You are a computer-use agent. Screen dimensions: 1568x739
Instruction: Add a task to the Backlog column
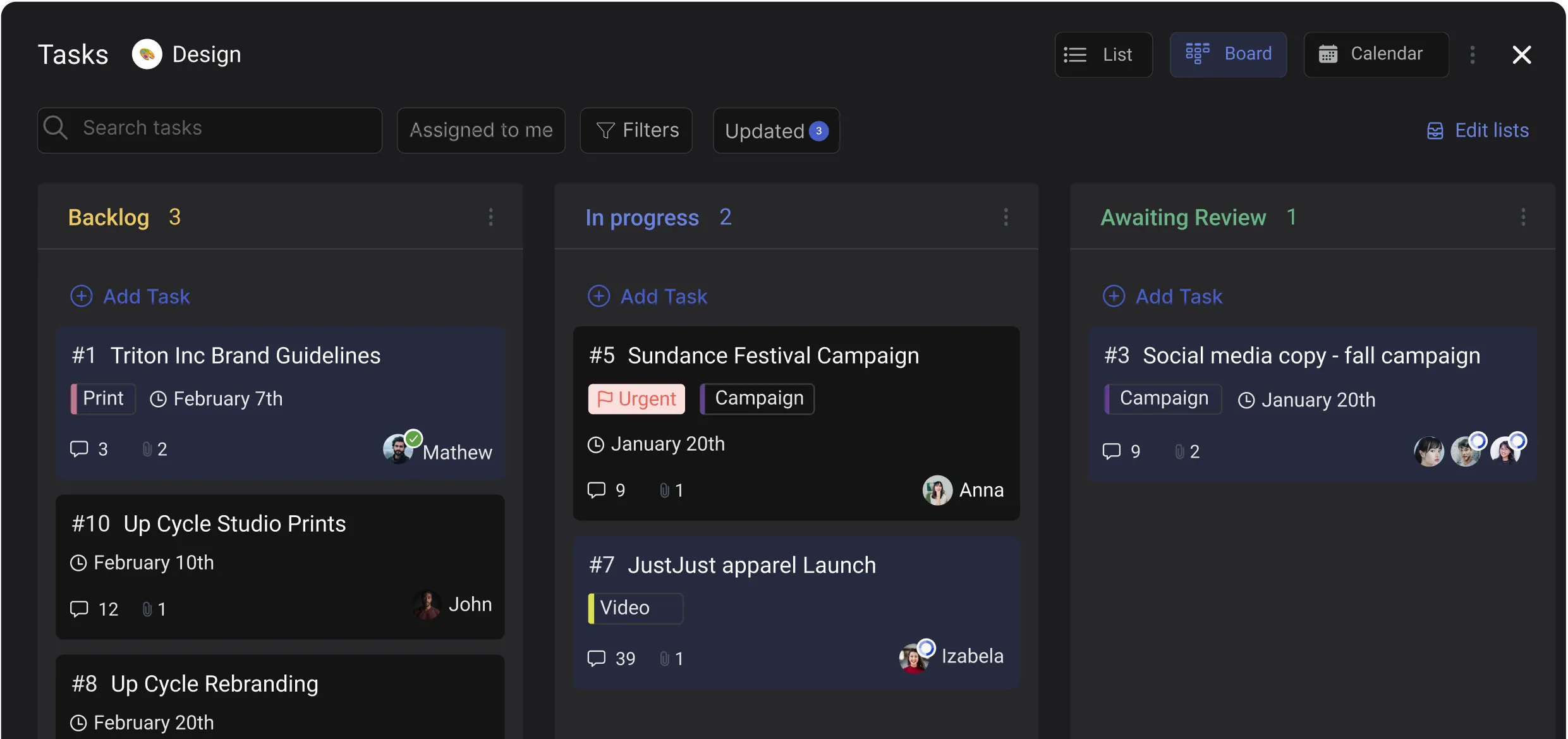130,296
